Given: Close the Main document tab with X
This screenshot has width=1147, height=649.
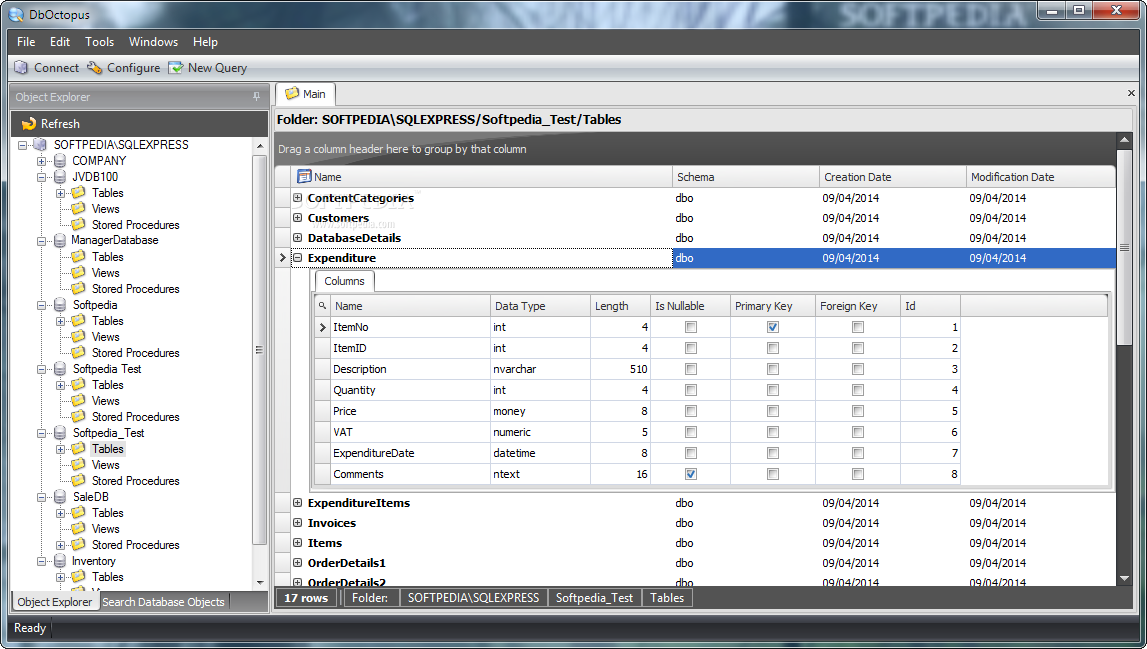Looking at the screenshot, I should coord(1131,93).
